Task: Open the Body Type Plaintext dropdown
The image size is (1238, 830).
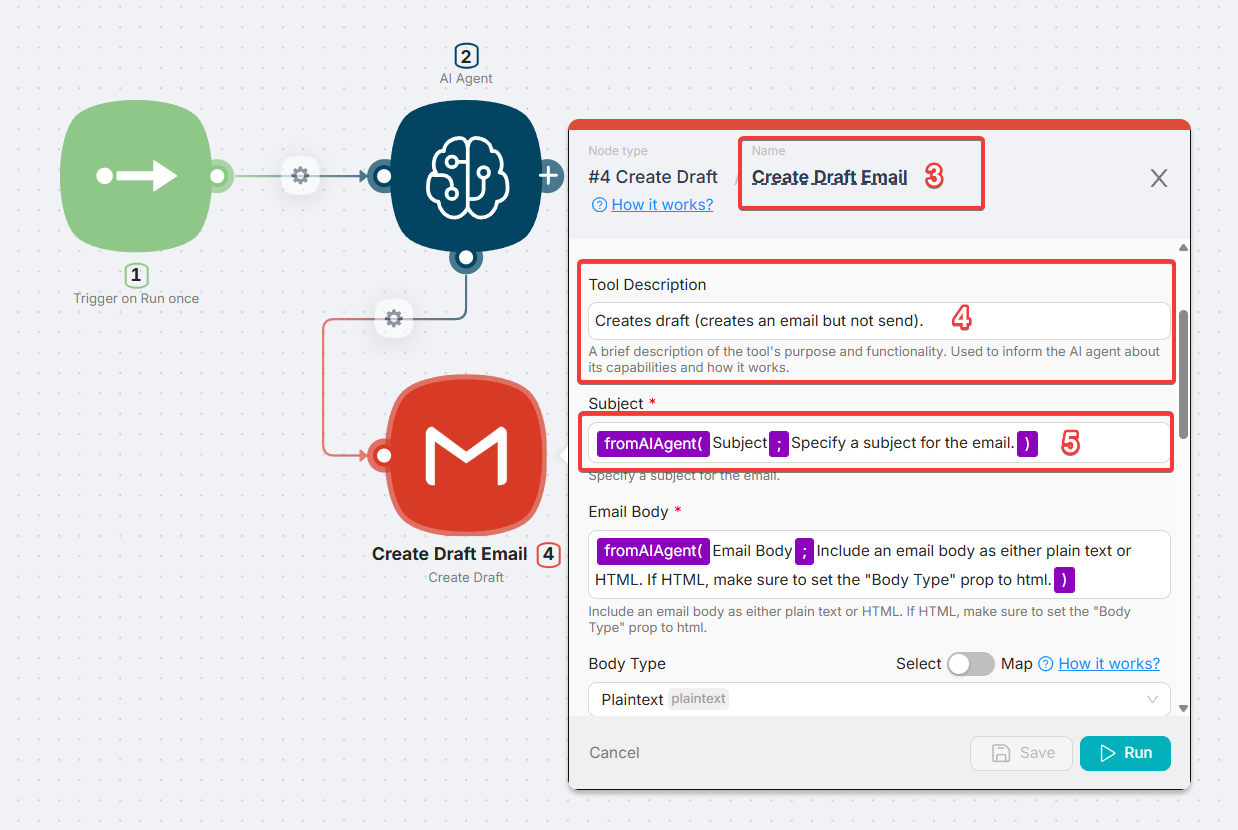Action: tap(878, 699)
